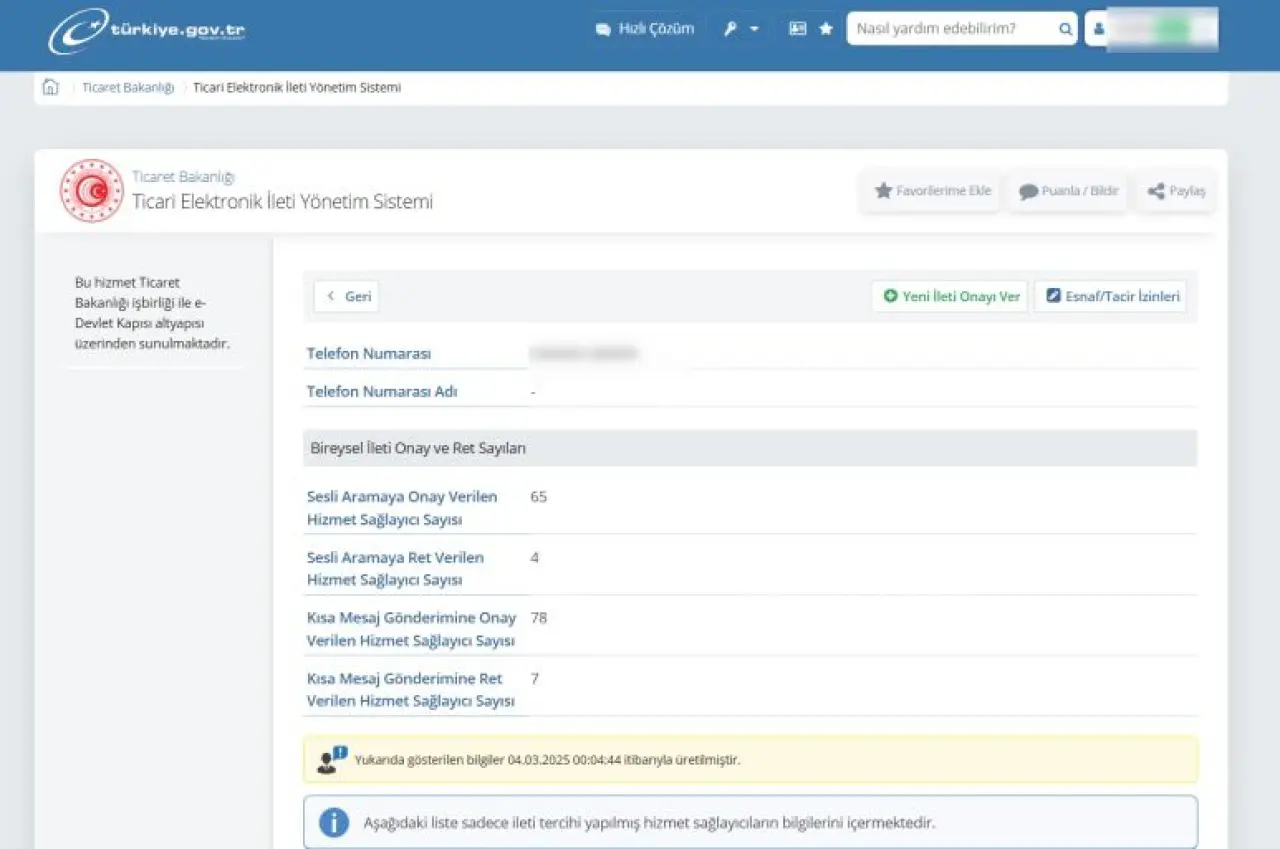Click the Ticaret Bakanlığı emblem
Image resolution: width=1280 pixels, height=849 pixels.
click(x=92, y=191)
